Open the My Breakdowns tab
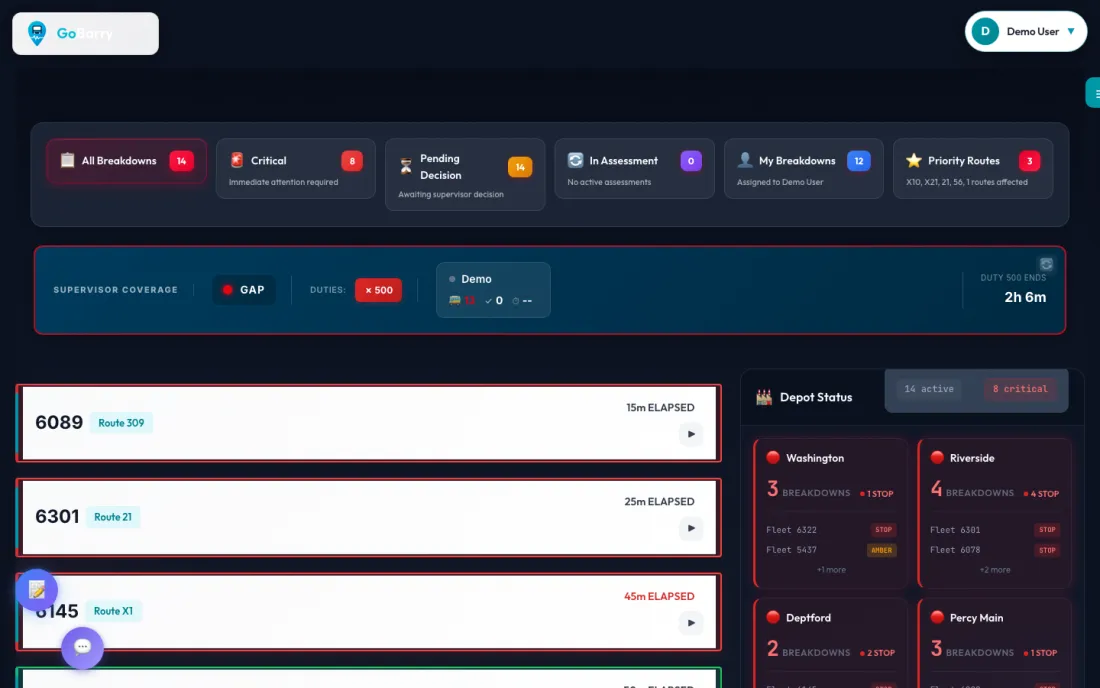The image size is (1100, 688). [x=803, y=168]
